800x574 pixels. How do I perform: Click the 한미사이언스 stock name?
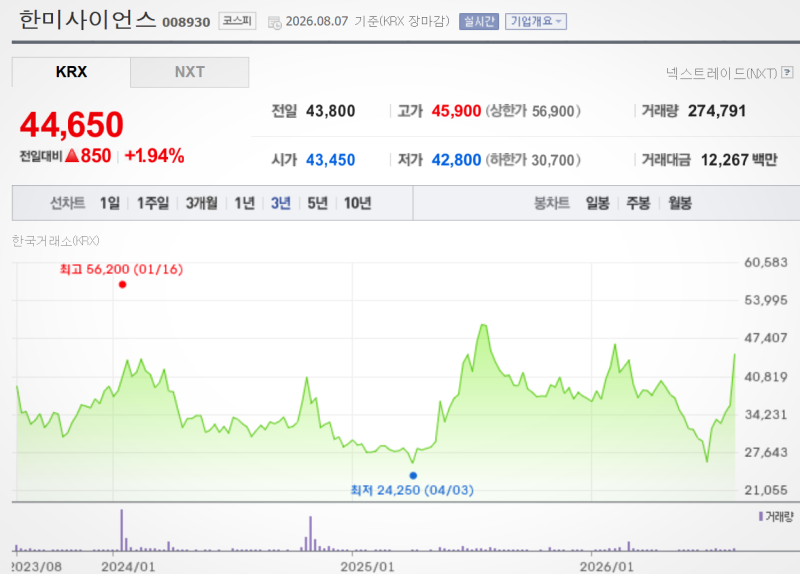[88, 20]
